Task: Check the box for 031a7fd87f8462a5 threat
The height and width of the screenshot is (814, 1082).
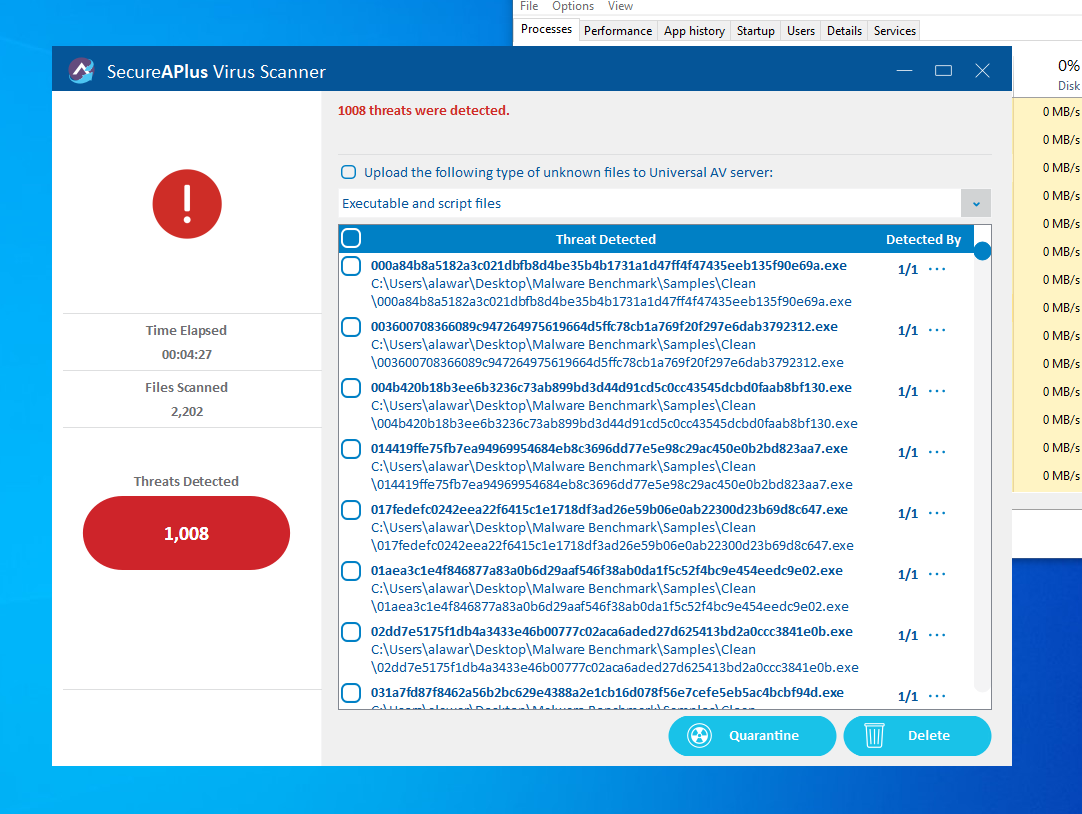Action: 351,693
